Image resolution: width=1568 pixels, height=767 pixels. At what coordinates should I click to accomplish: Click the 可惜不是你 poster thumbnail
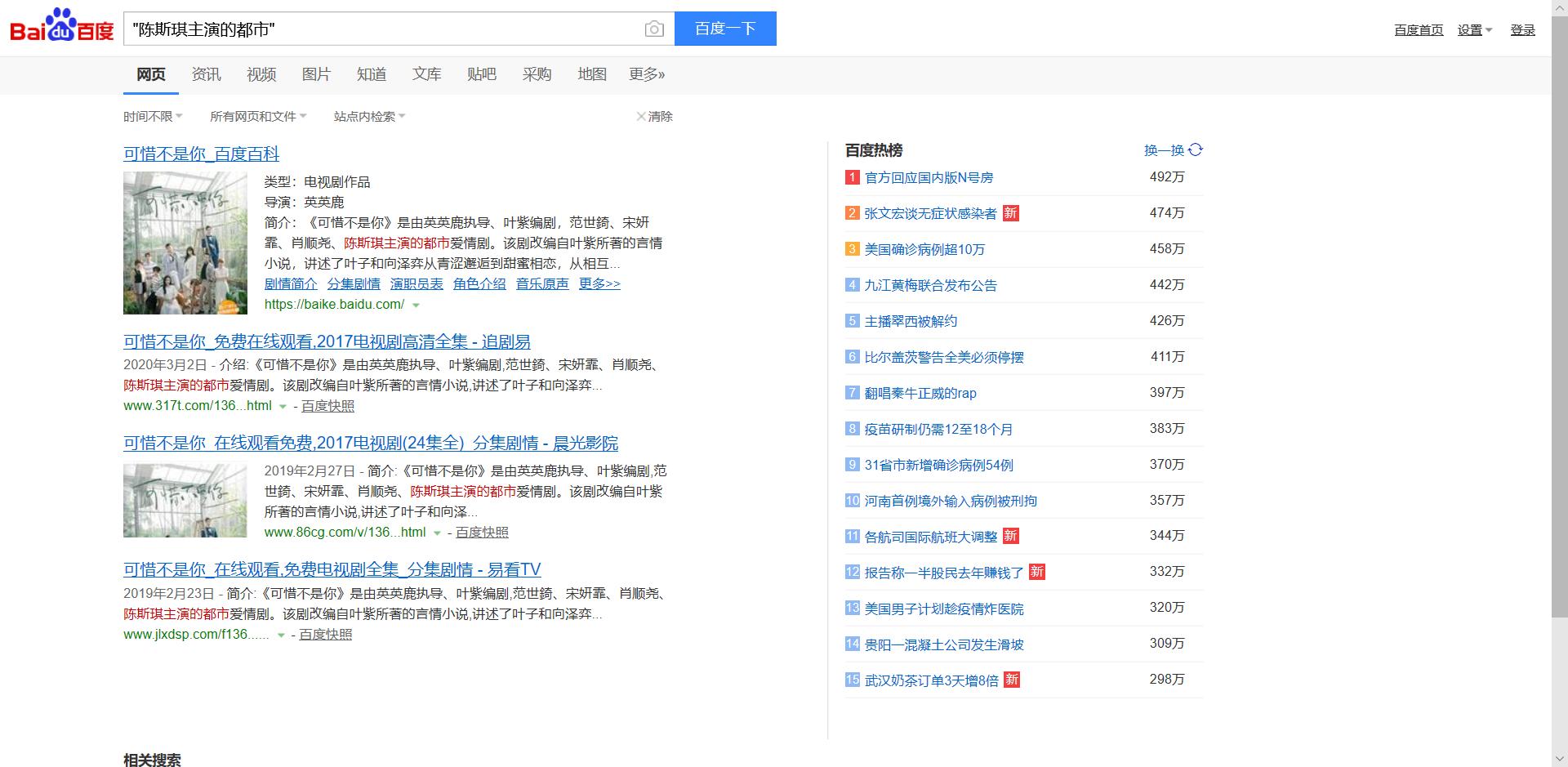click(185, 243)
